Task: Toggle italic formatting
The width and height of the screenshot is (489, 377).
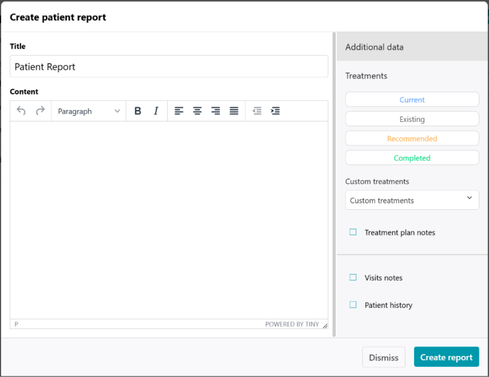Action: pos(156,111)
